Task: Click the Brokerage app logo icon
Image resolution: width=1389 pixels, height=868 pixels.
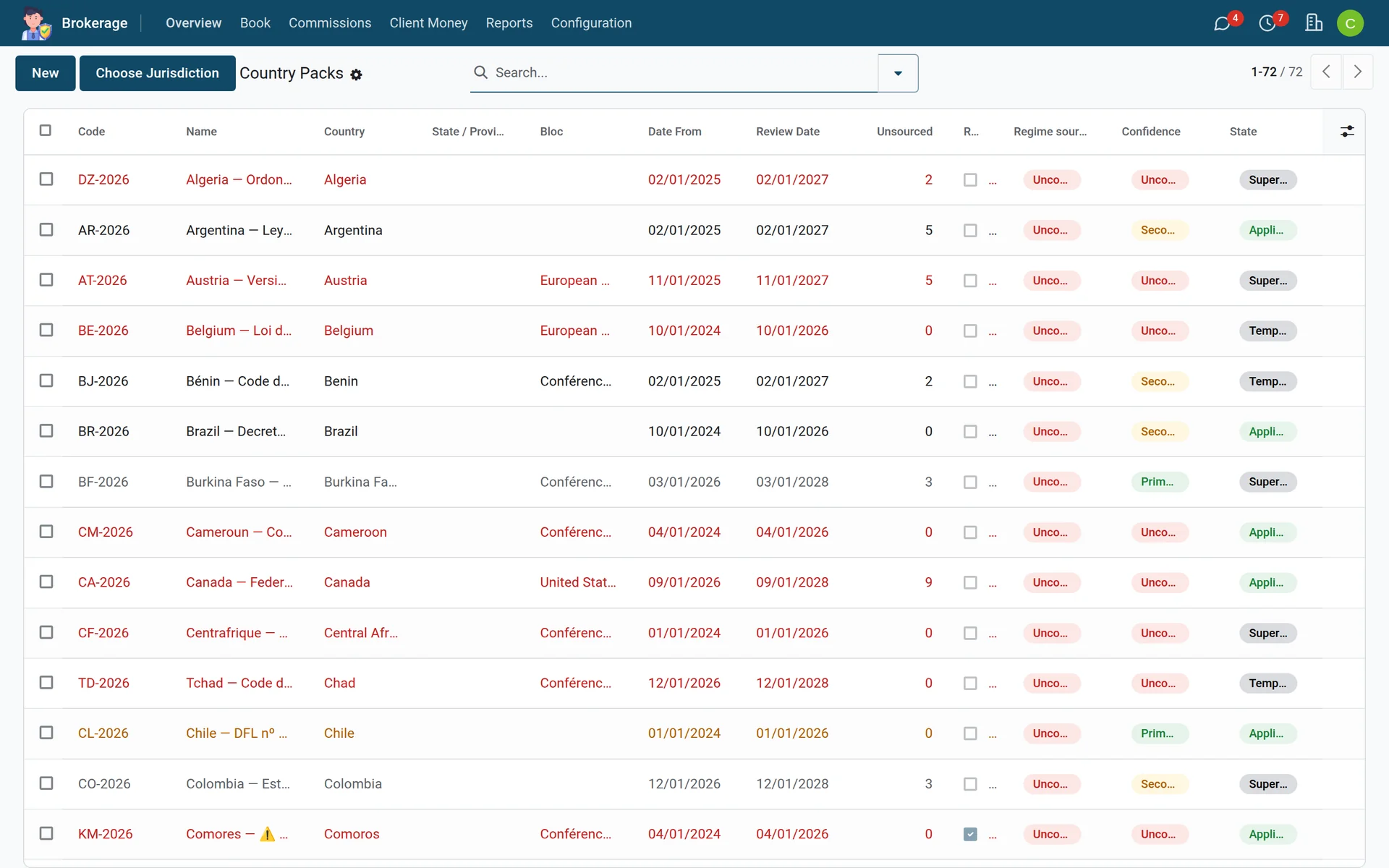Action: coord(35,23)
